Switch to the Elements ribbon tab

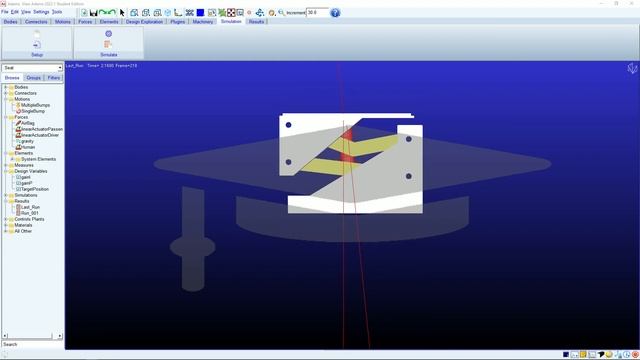click(x=109, y=22)
